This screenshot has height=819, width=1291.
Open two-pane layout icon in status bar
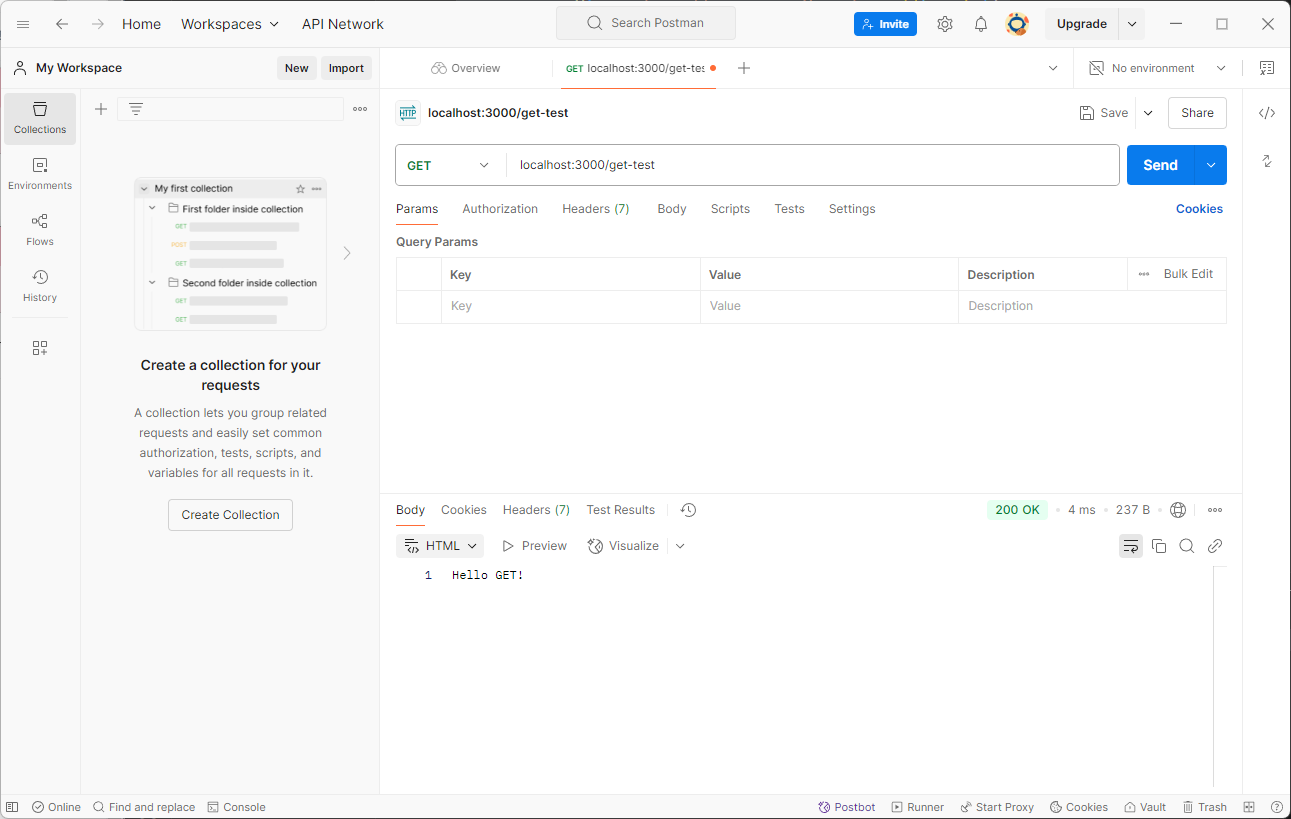pos(1249,807)
